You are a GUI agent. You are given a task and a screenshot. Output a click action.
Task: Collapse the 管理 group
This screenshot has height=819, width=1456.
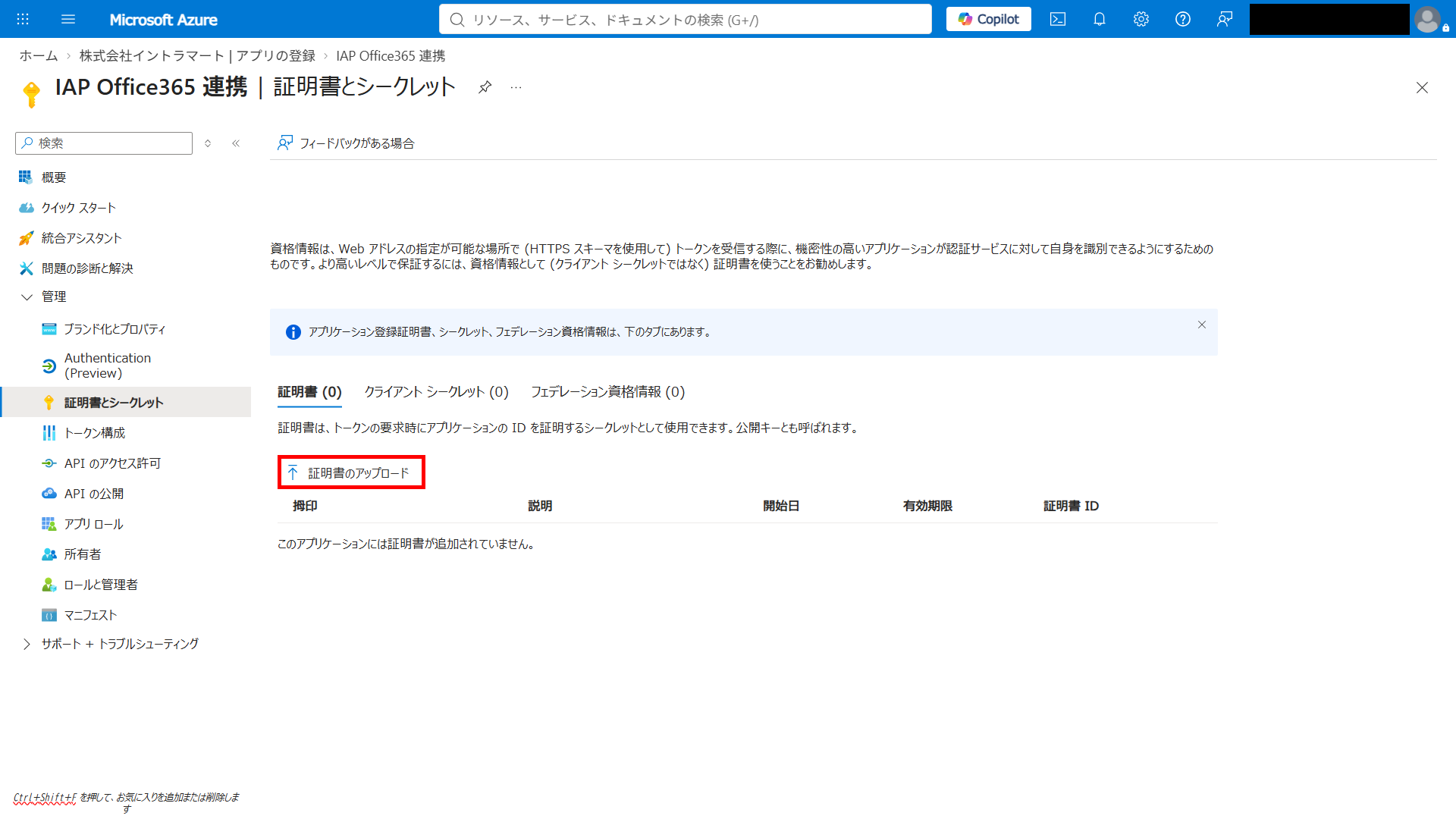27,297
